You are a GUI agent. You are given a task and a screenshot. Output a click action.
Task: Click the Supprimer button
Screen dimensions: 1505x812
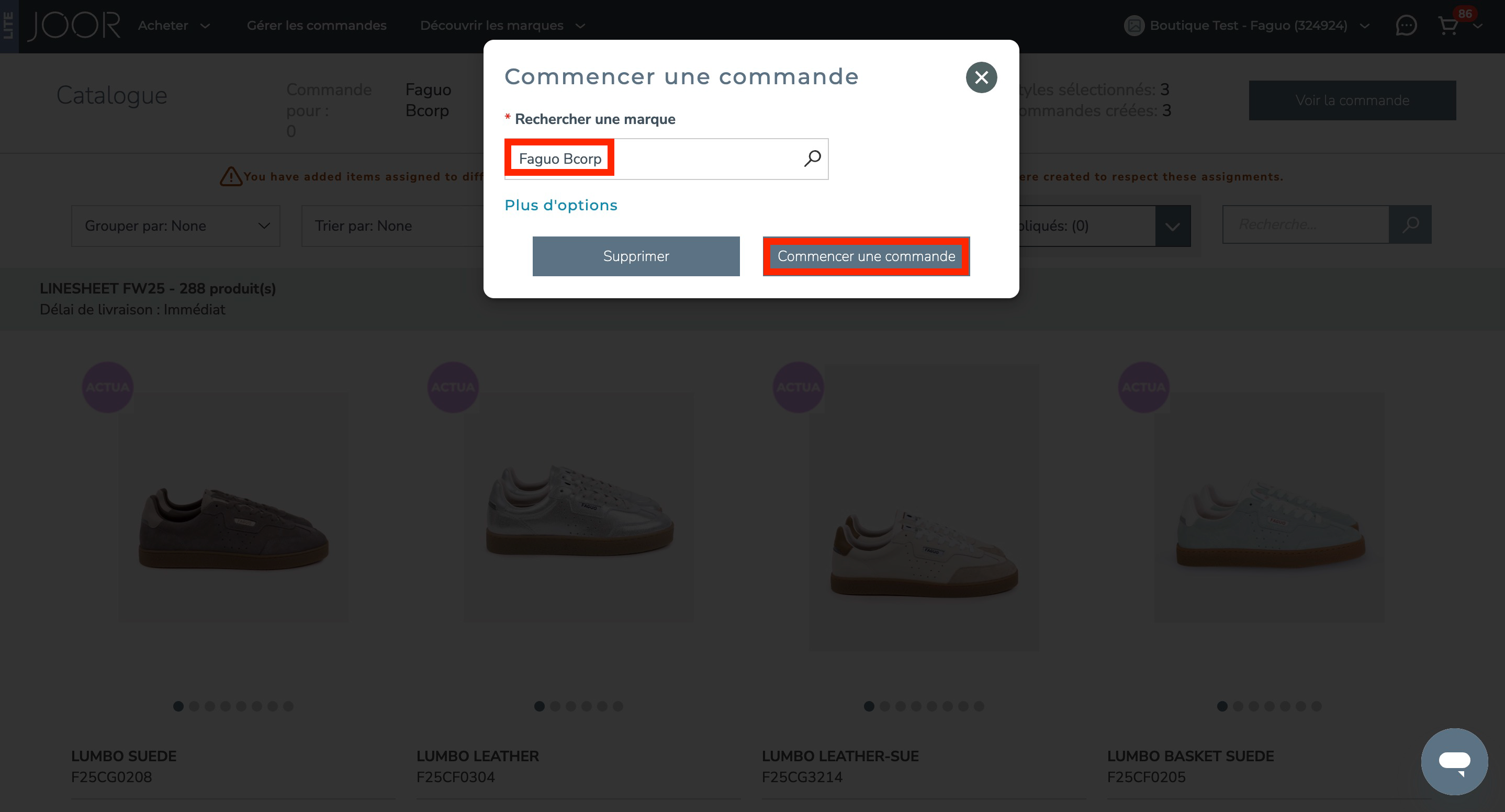pyautogui.click(x=636, y=256)
